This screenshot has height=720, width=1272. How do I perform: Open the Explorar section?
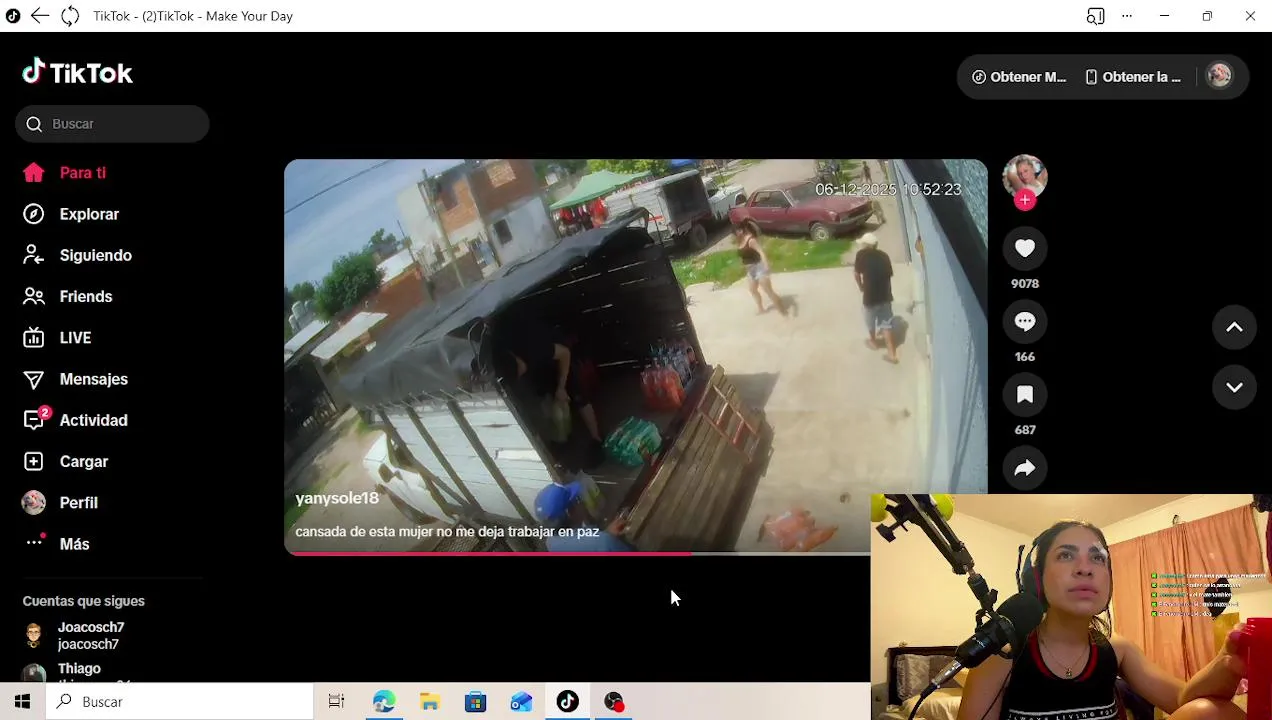(88, 214)
